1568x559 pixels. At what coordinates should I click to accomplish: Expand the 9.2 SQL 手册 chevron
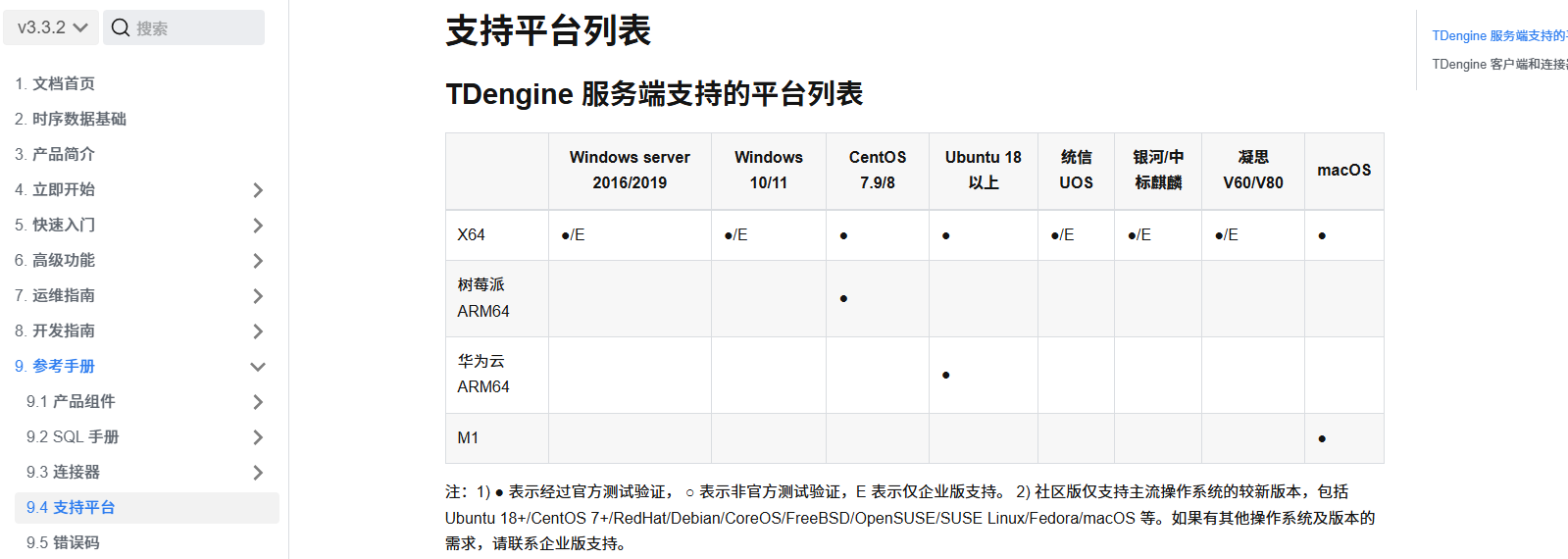(258, 437)
